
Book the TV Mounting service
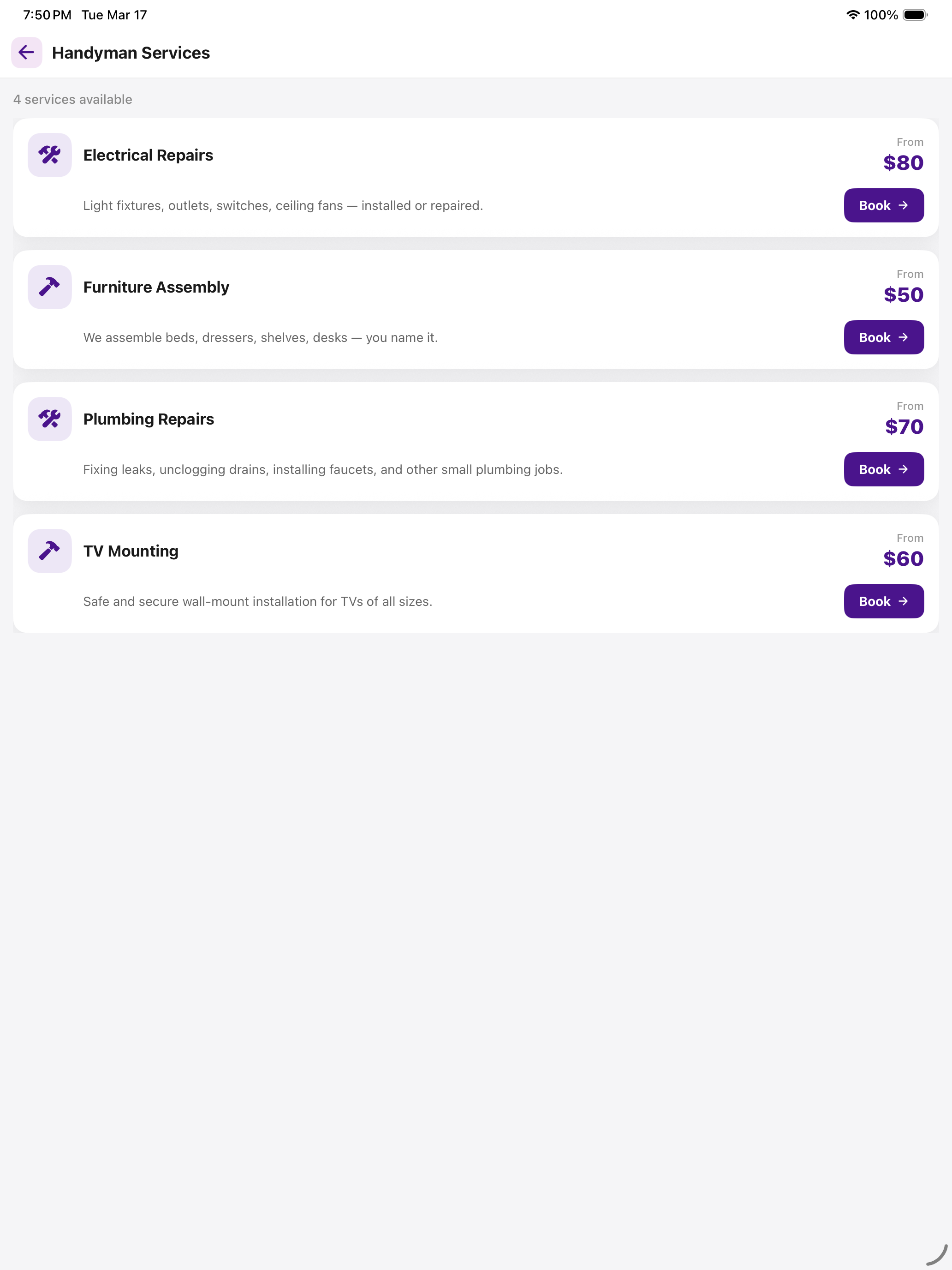(884, 602)
